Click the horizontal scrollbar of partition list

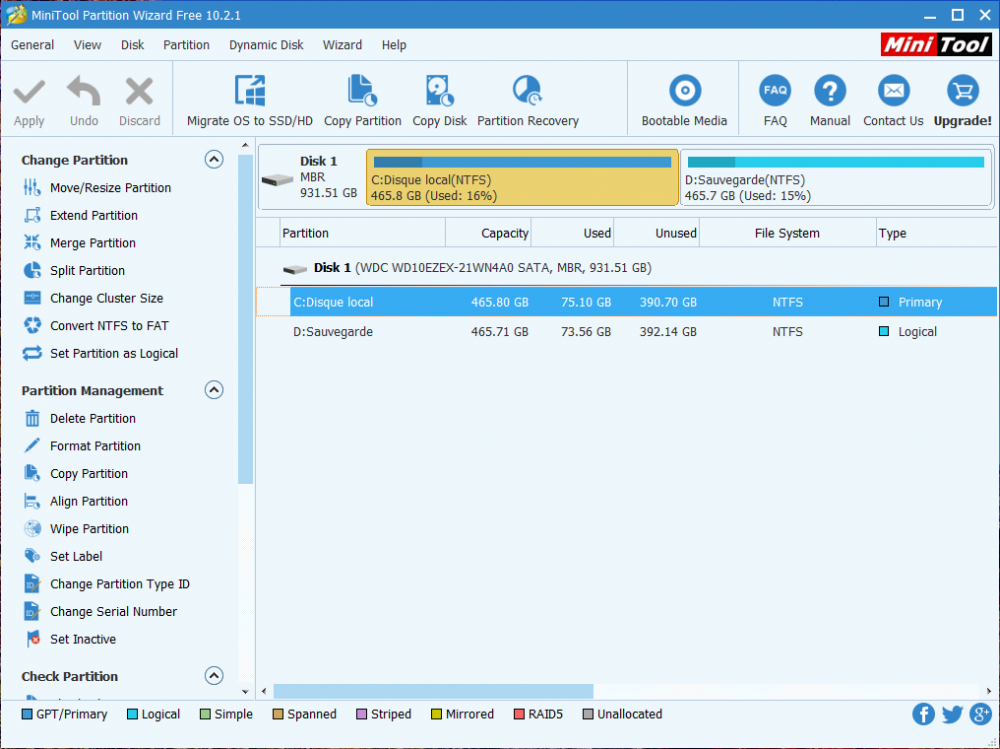point(432,691)
